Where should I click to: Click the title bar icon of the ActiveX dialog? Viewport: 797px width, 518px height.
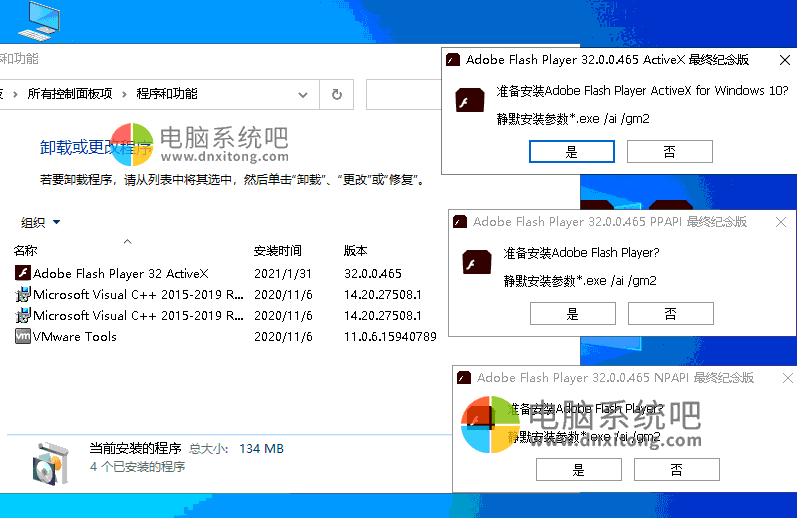453,59
